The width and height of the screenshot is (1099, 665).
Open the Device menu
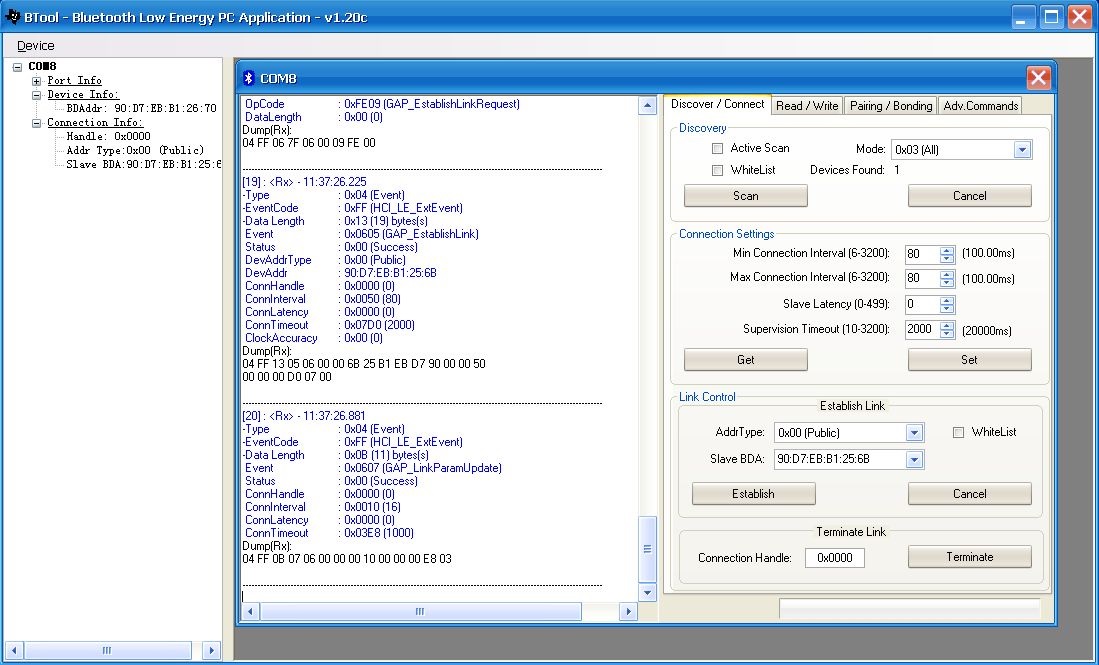[36, 46]
